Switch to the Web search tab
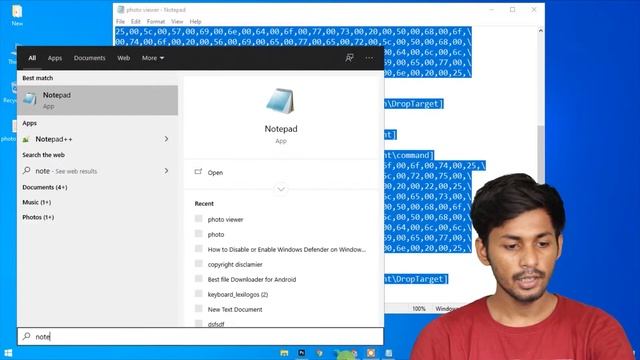Image resolution: width=640 pixels, height=360 pixels. [124, 58]
